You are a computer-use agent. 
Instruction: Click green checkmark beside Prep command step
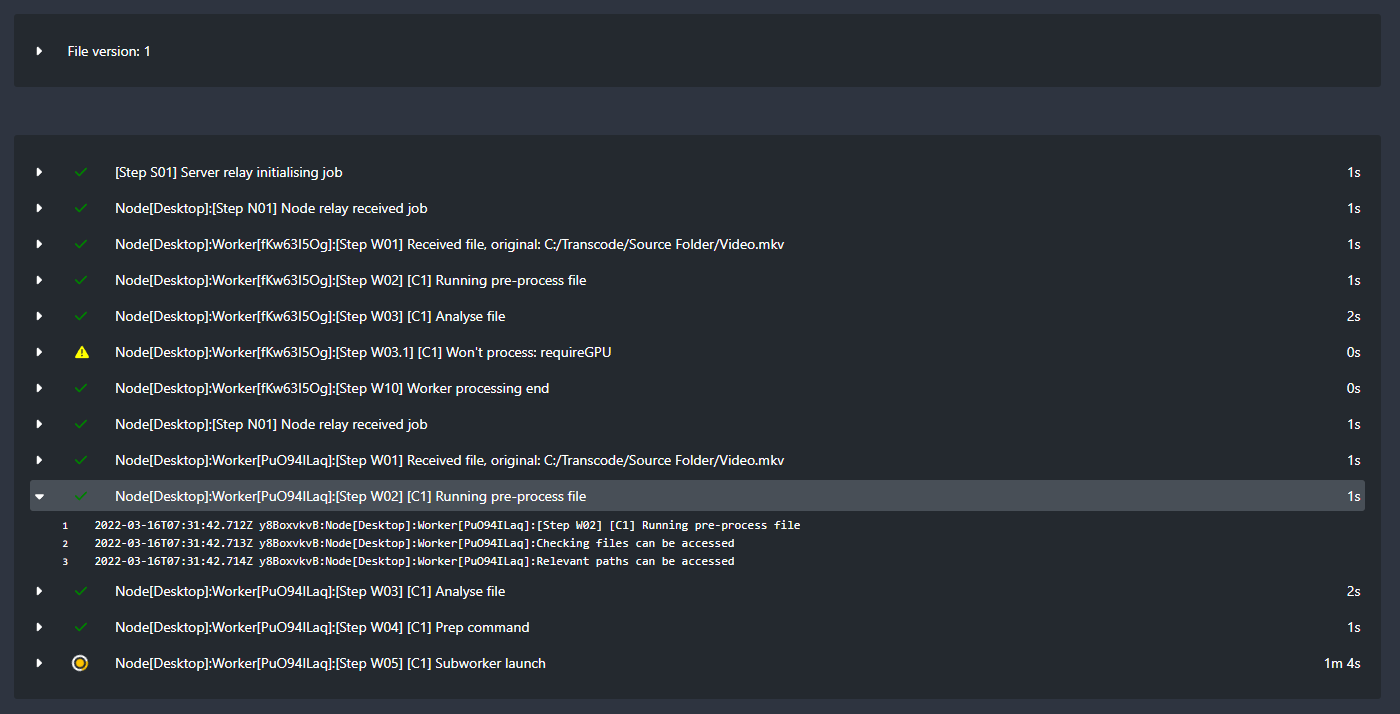pyautogui.click(x=81, y=627)
